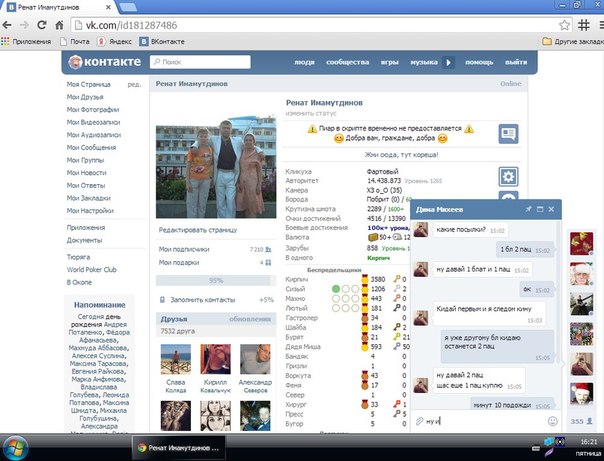604x461 pixels.
Task: Click the medal icon in Кирпич row
Action: click(365, 279)
